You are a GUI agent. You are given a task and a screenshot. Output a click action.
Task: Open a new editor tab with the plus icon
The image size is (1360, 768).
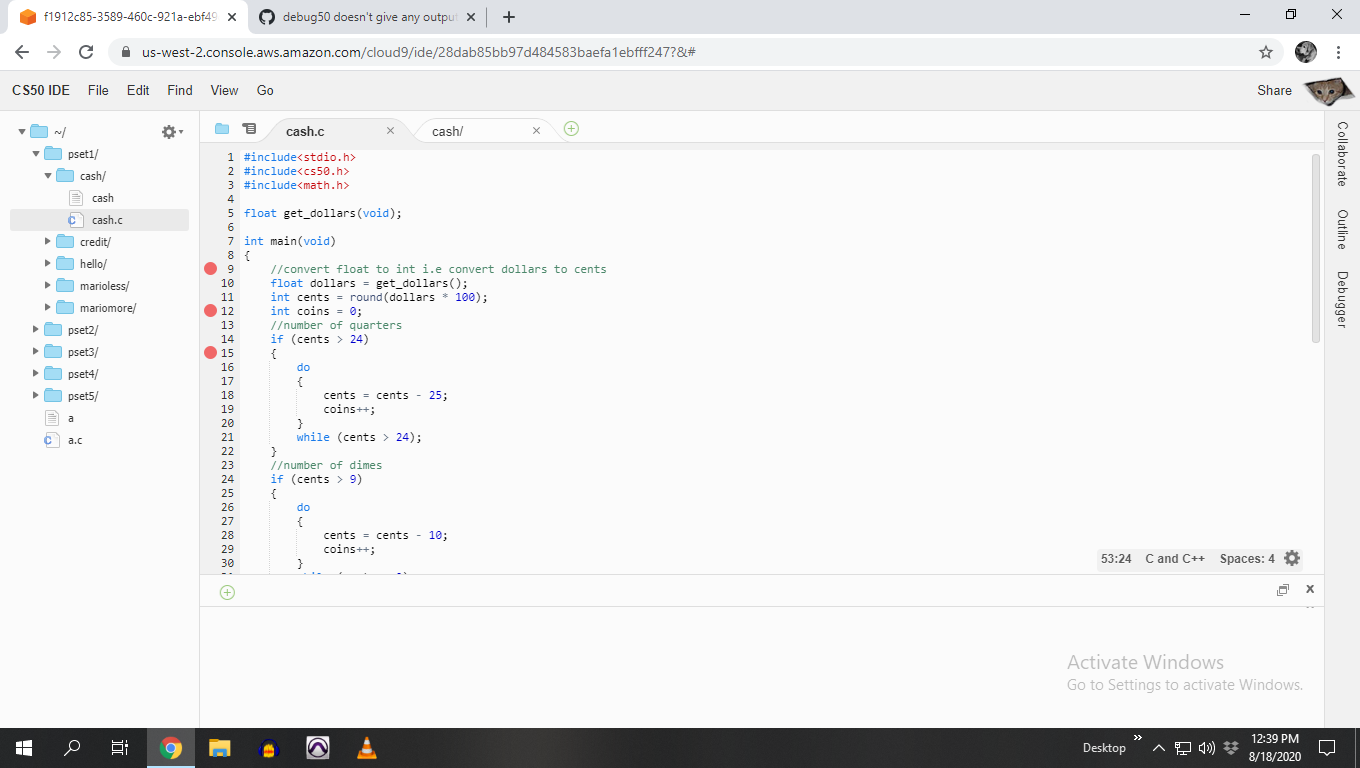click(x=570, y=128)
